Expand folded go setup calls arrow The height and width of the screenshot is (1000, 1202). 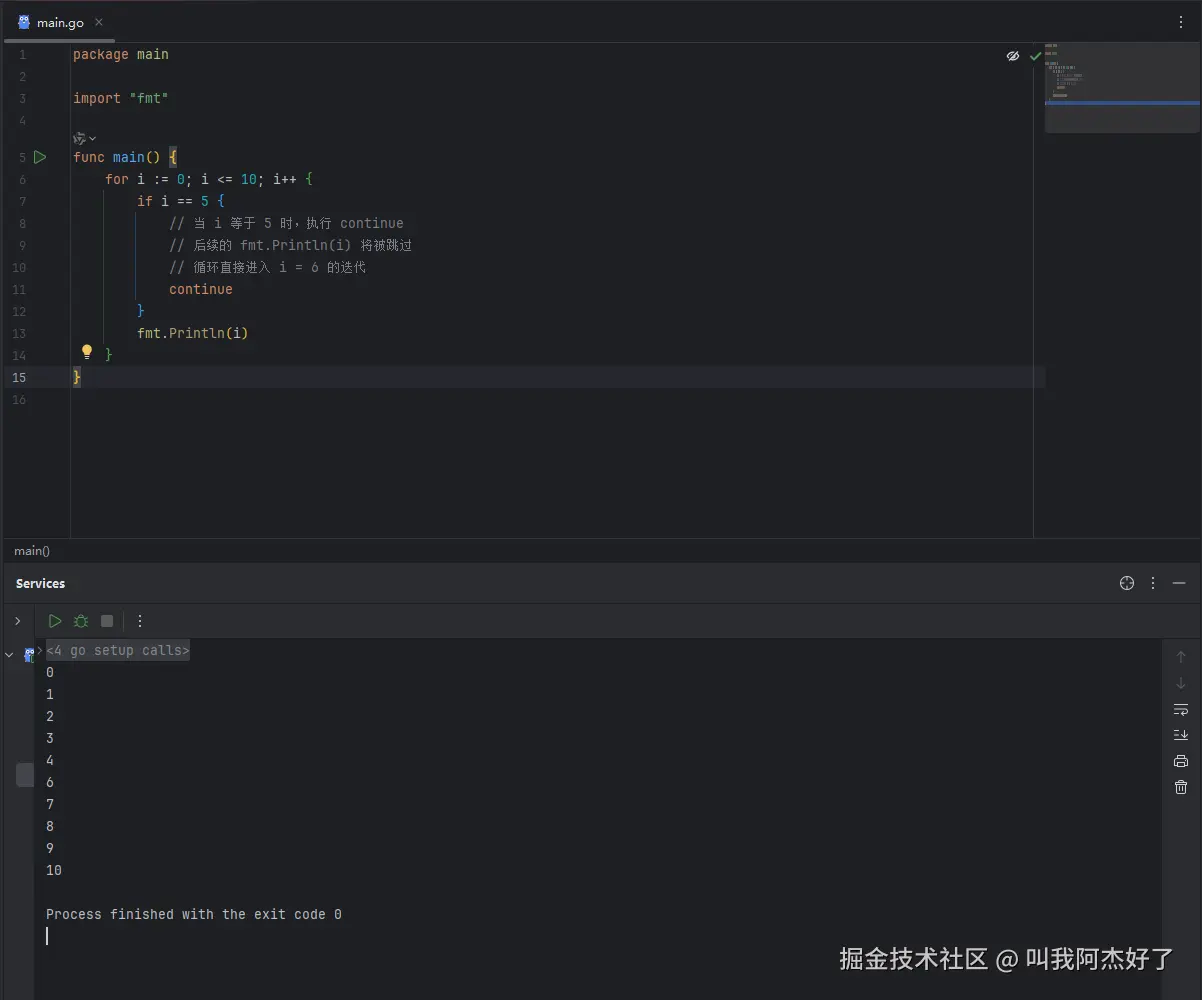click(x=40, y=650)
